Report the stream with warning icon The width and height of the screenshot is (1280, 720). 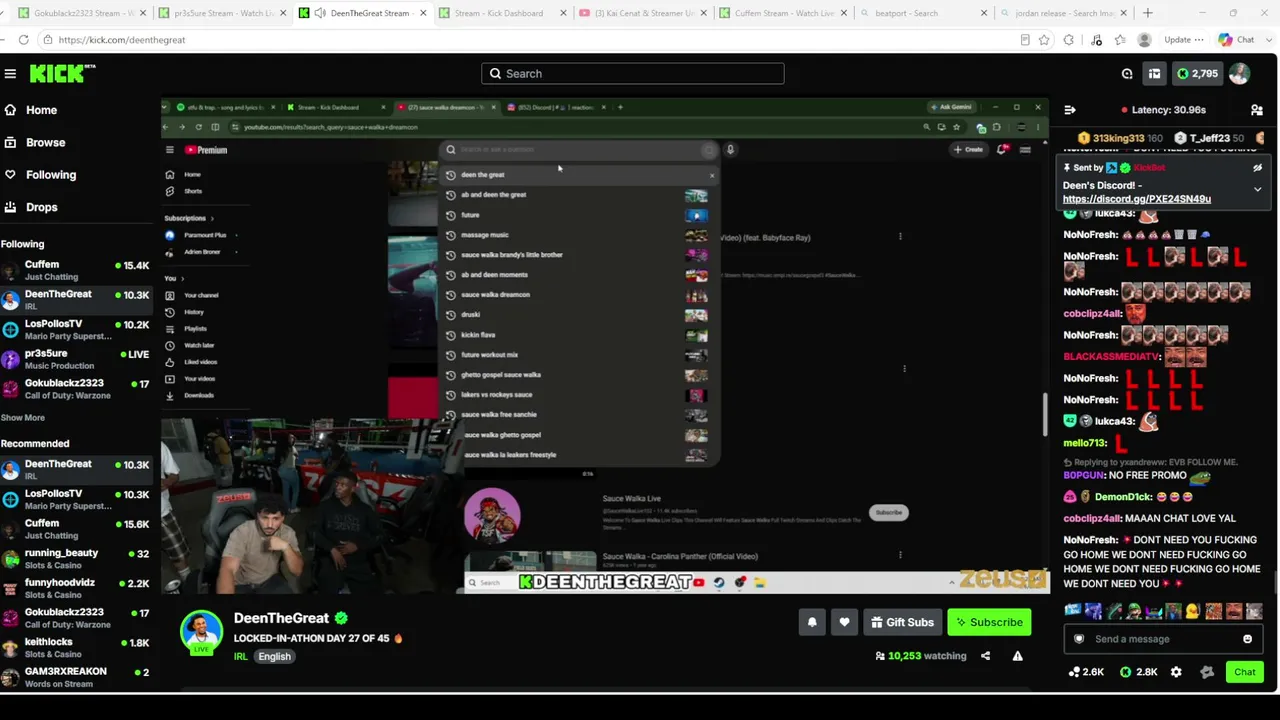coord(1017,656)
